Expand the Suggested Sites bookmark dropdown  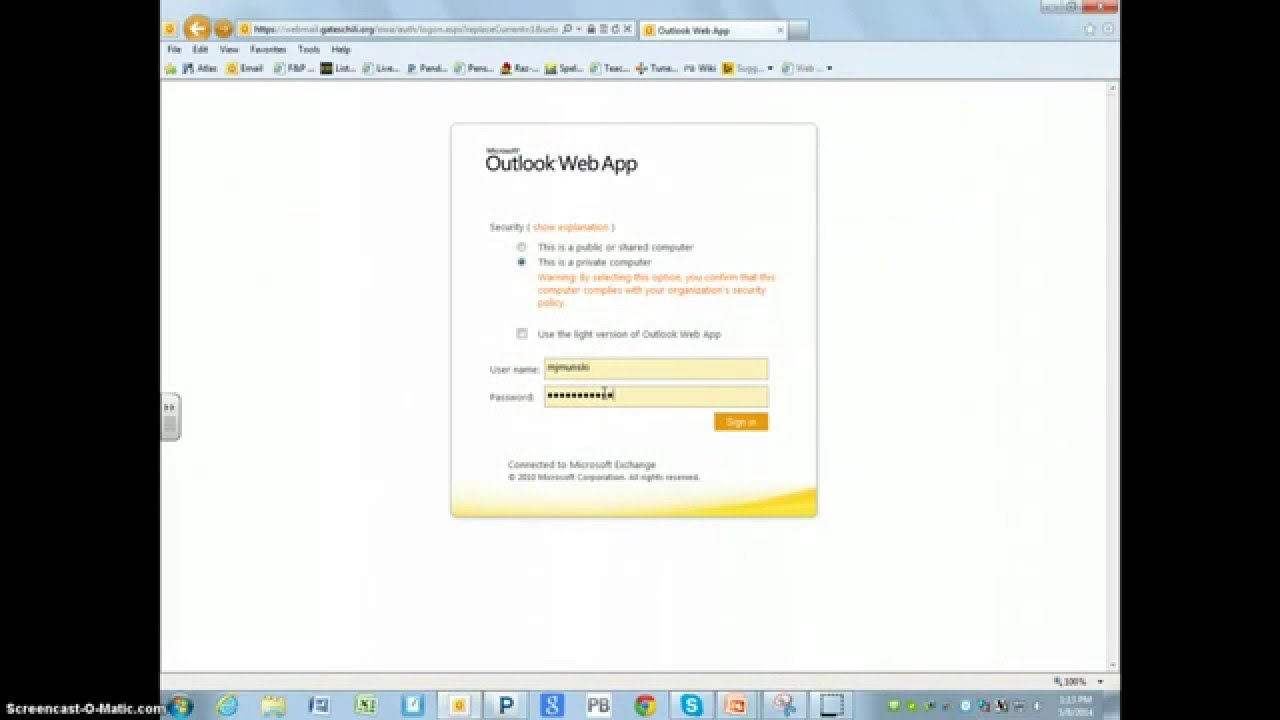coord(770,68)
